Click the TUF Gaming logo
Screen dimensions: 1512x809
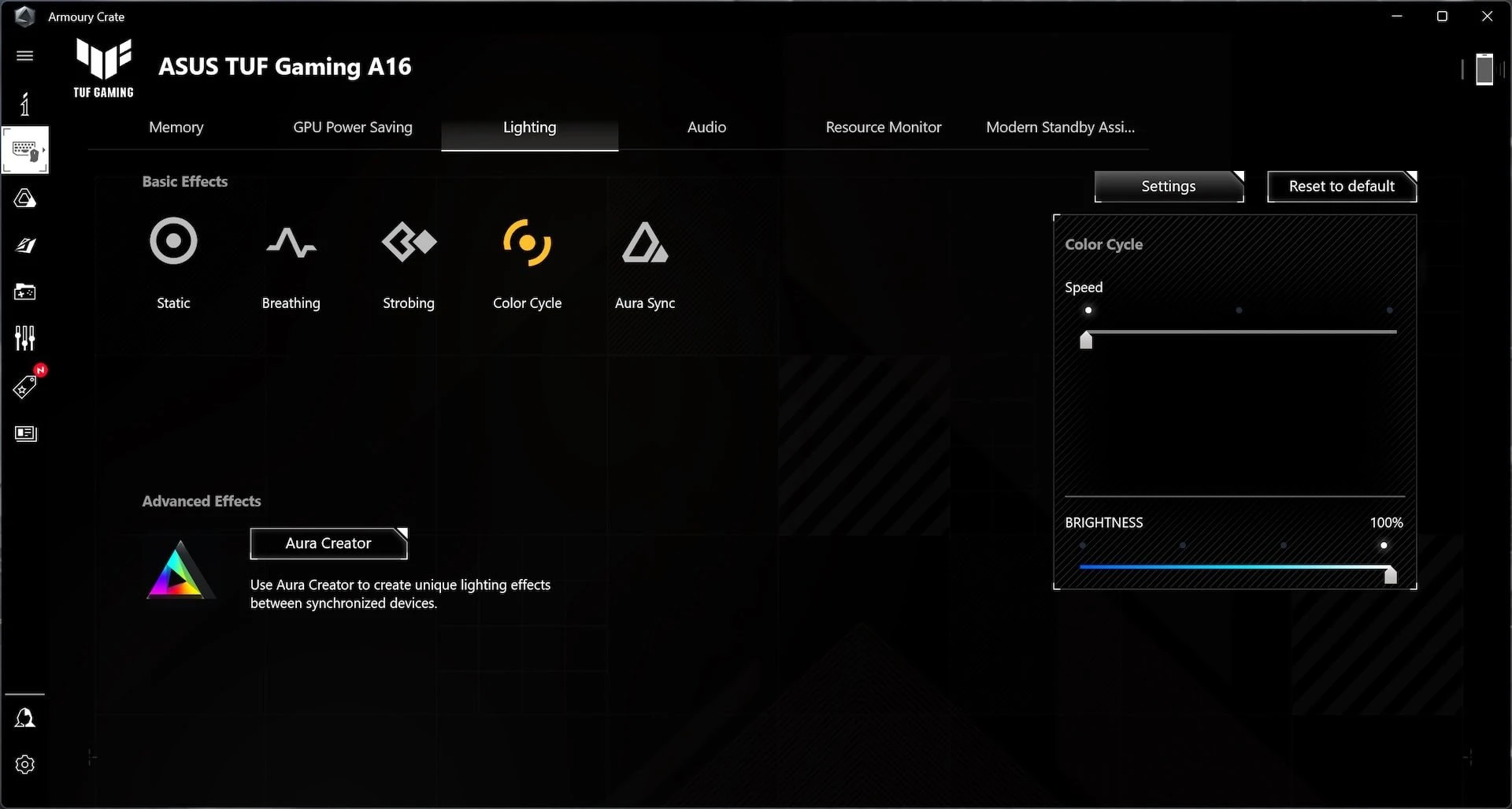(103, 68)
